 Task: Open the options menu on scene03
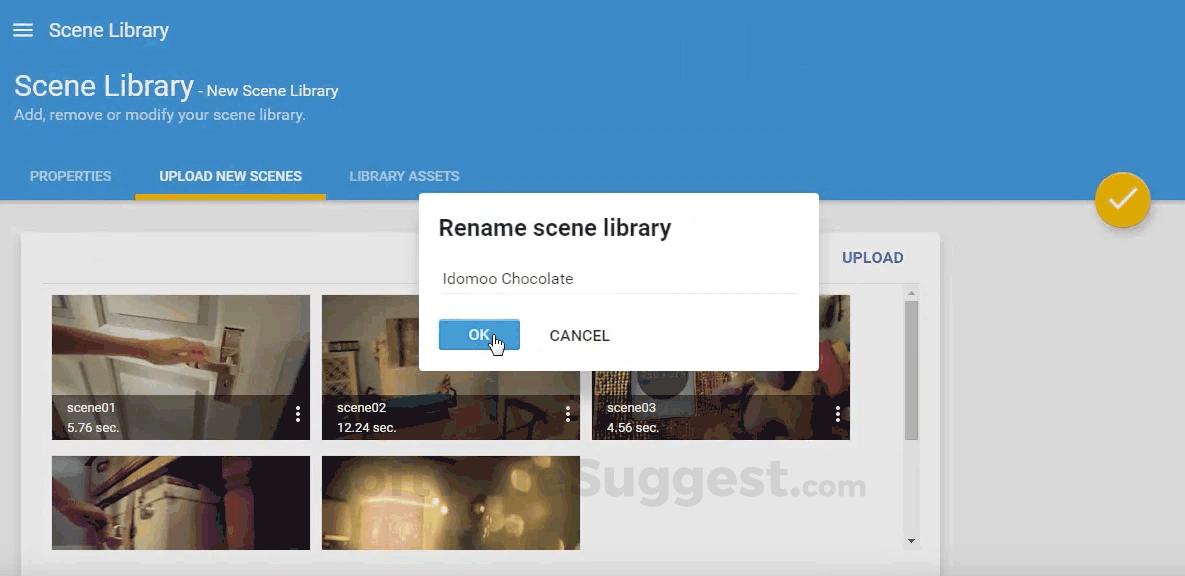point(838,413)
